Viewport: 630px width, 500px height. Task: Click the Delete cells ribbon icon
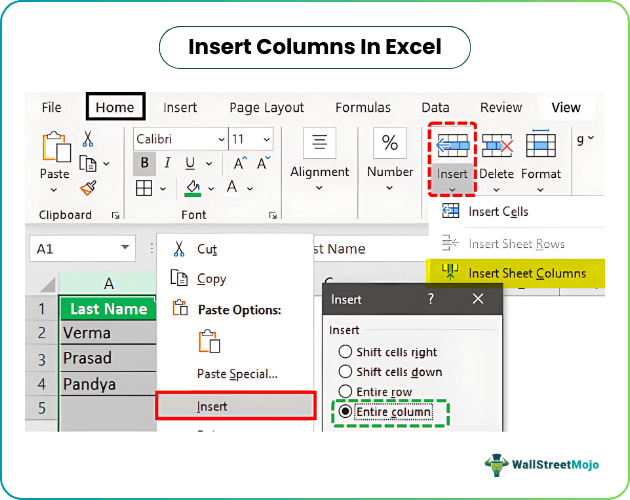coord(497,145)
